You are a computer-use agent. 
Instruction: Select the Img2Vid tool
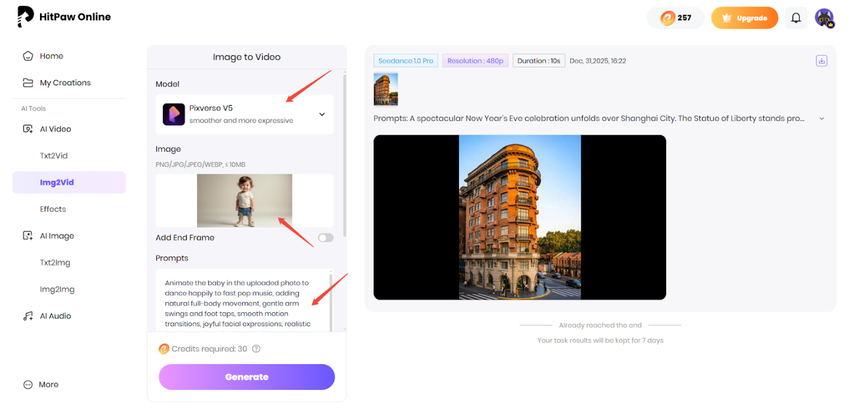[69, 182]
